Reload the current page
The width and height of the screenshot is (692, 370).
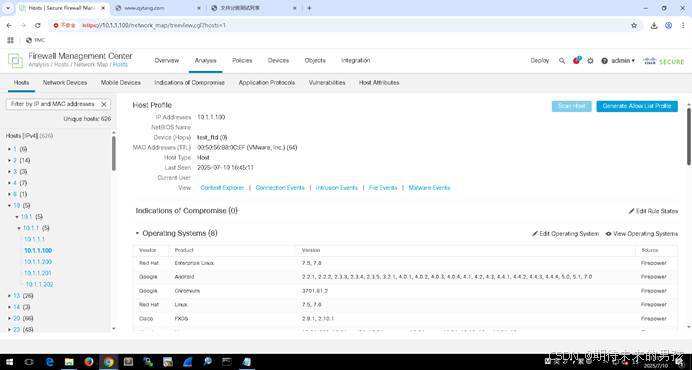38,26
